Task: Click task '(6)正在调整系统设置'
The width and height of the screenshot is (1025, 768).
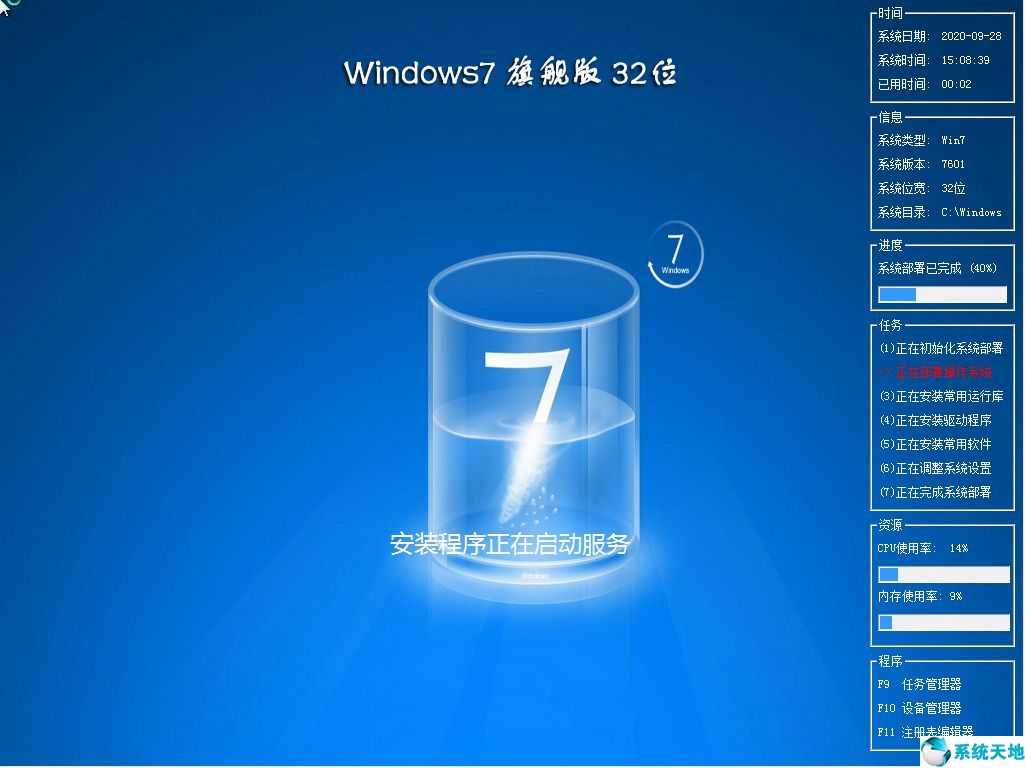Action: click(935, 468)
